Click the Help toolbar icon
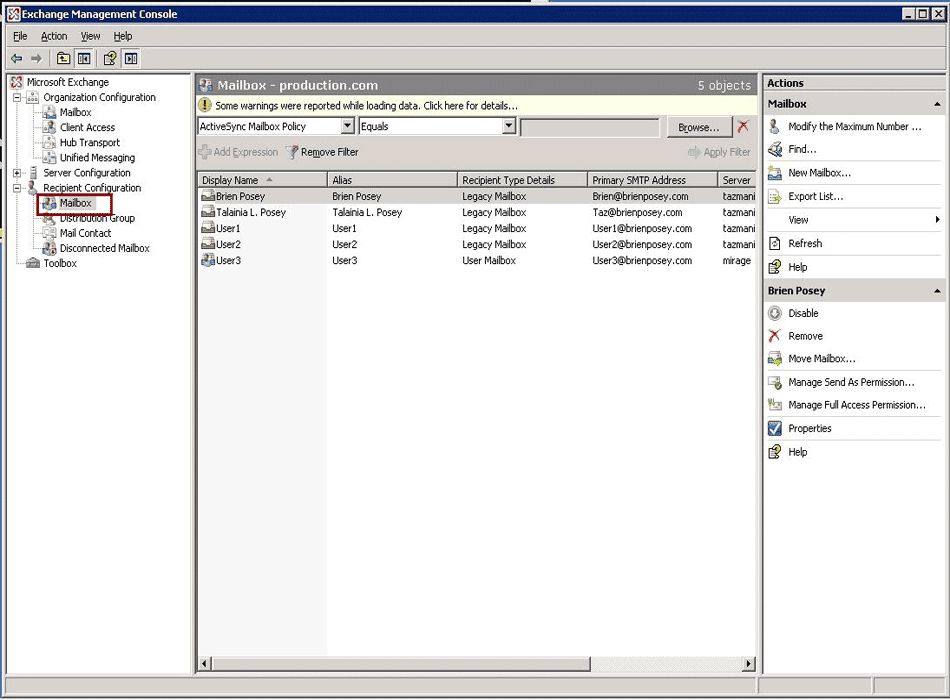This screenshot has width=950, height=700. [110, 59]
